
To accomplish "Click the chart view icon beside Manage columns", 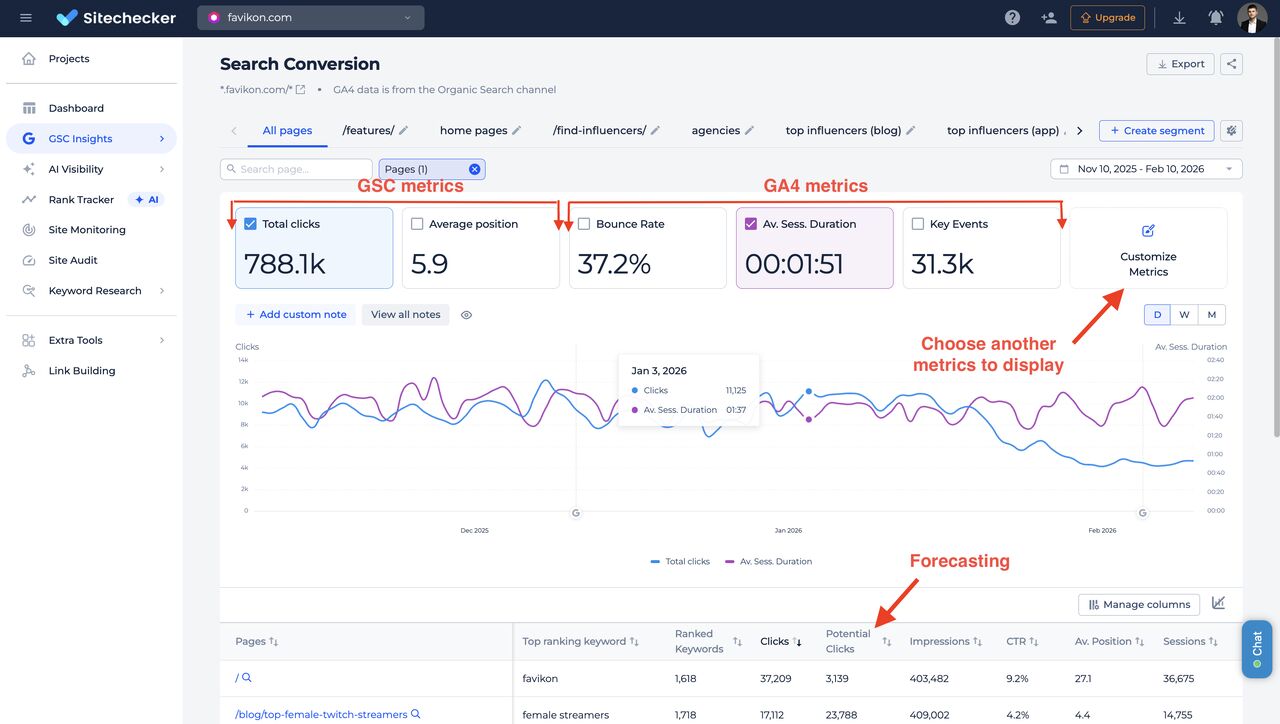I will [1218, 603].
